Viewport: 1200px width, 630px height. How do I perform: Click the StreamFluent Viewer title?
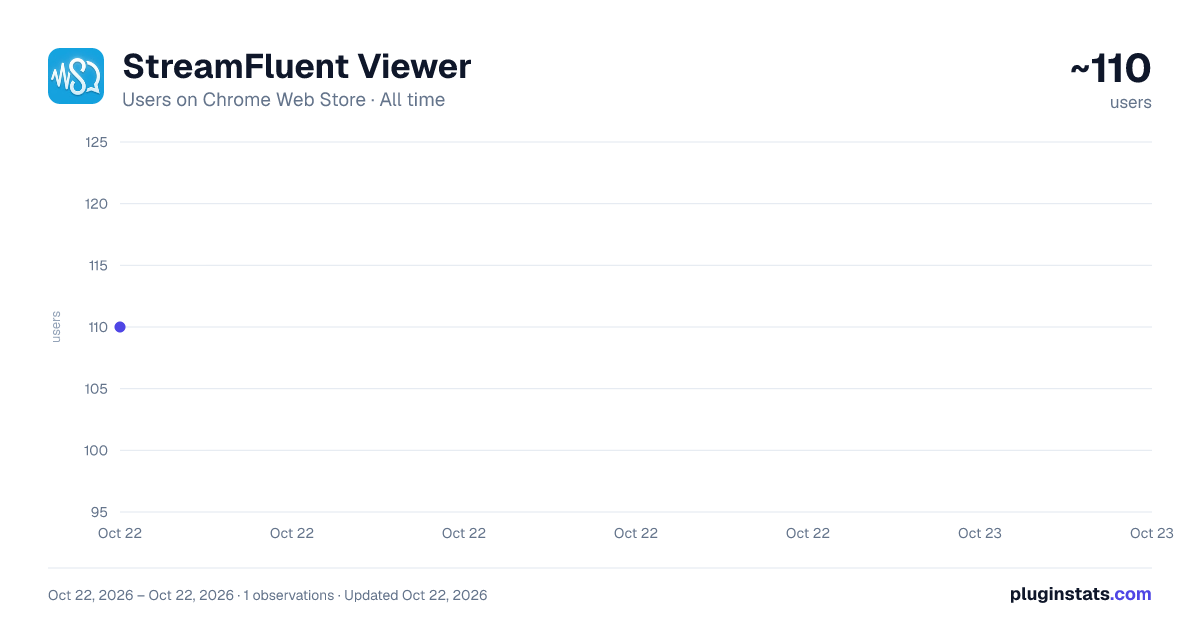[x=296, y=67]
